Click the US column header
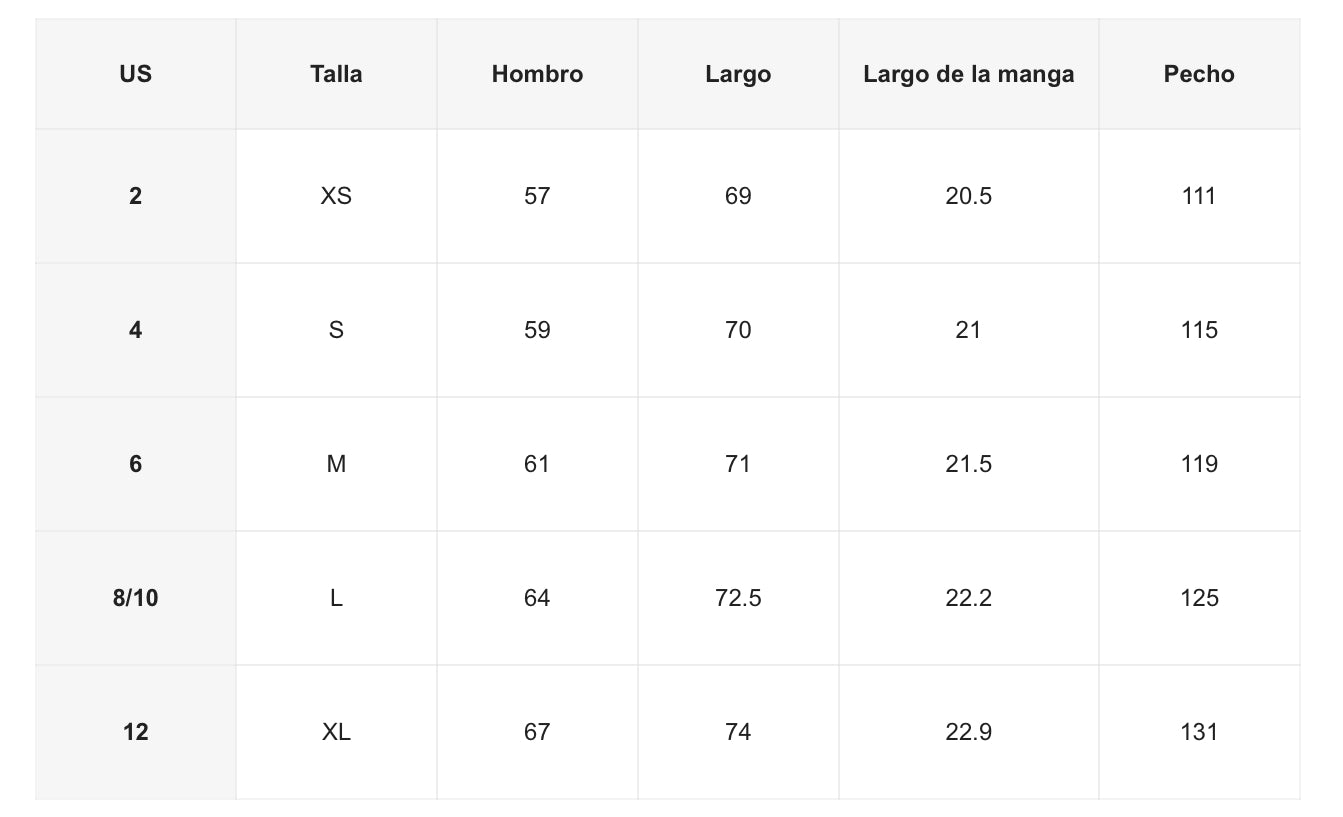This screenshot has width=1343, height=817. click(135, 74)
